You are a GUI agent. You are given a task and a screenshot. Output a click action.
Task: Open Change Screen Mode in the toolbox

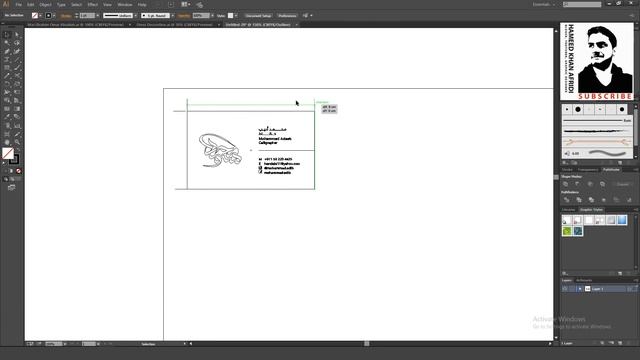(11, 187)
